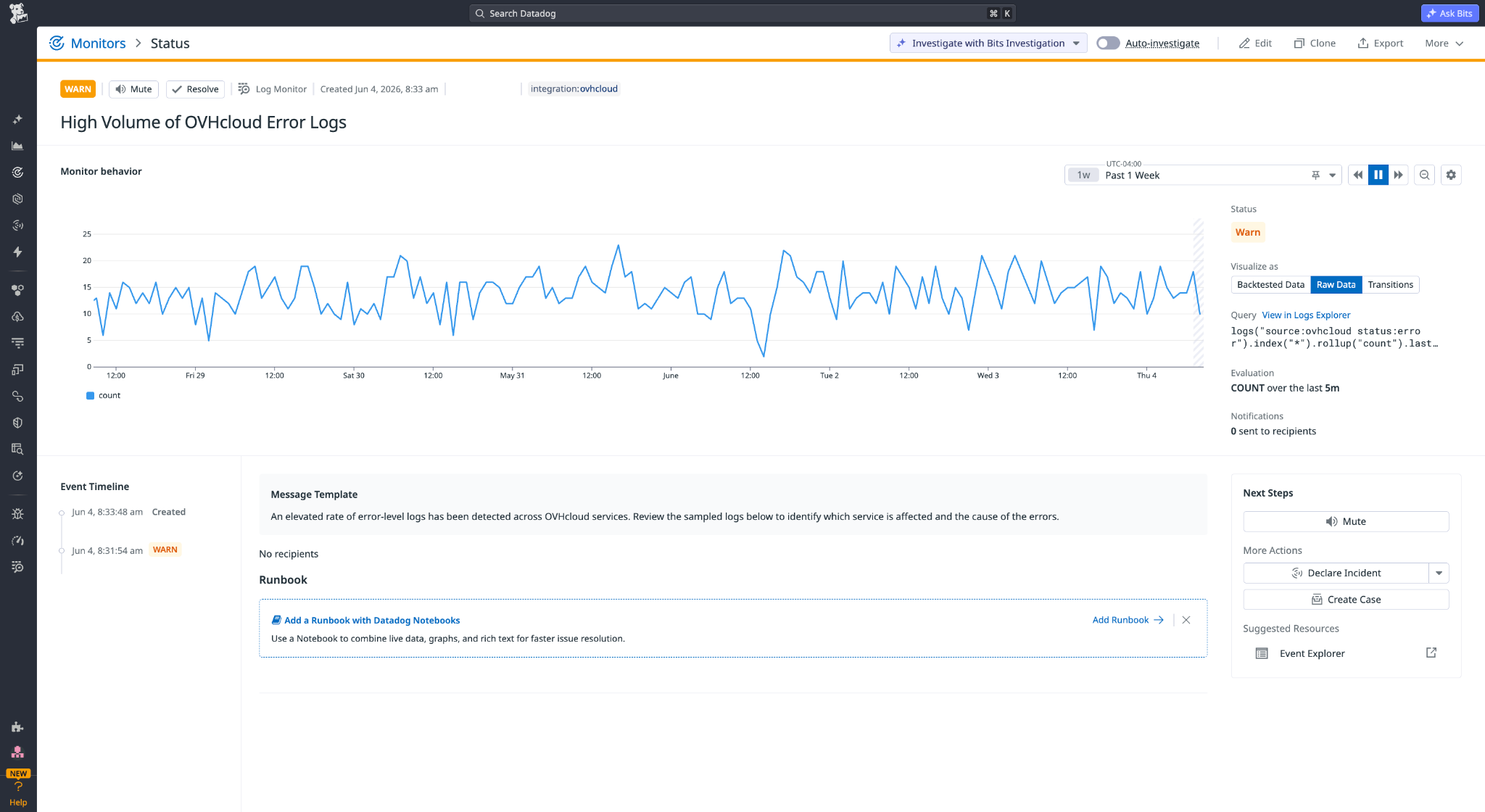
Task: Toggle the Auto-investigate switch
Action: pos(1108,43)
